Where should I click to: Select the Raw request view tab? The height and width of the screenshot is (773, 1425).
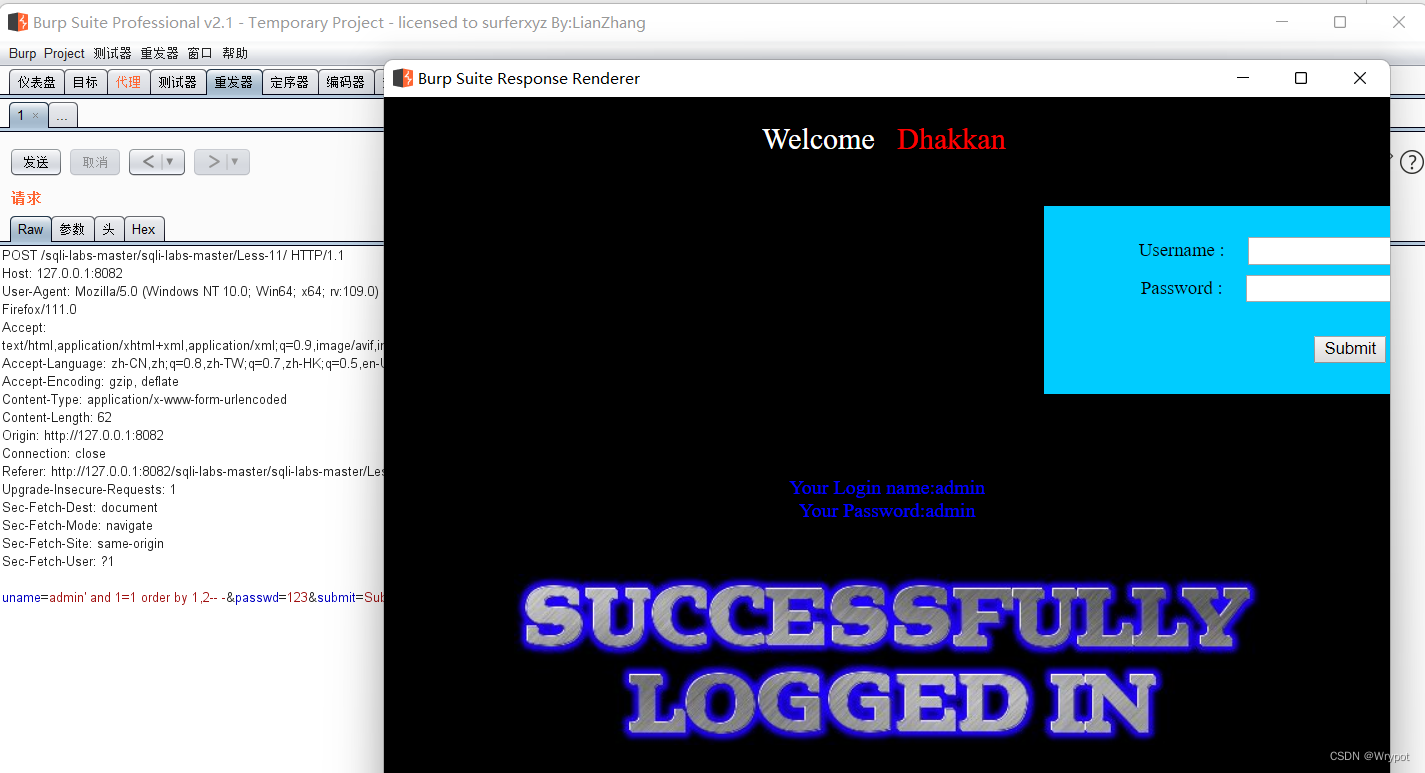(x=30, y=229)
